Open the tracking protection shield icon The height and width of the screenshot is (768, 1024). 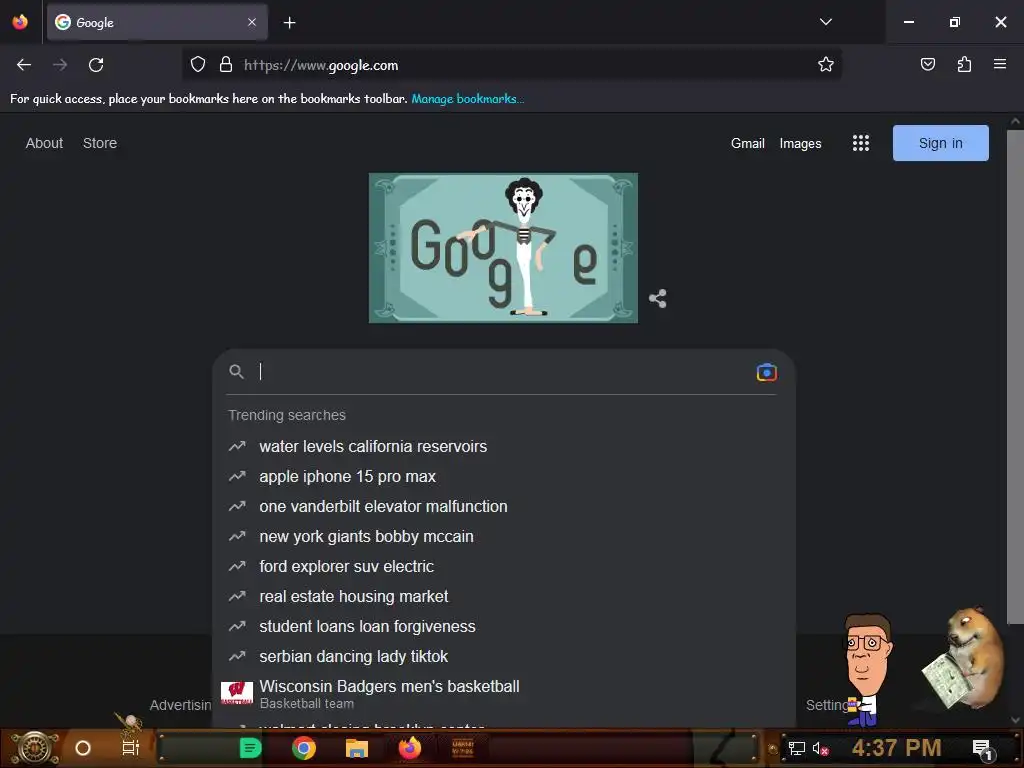198,65
